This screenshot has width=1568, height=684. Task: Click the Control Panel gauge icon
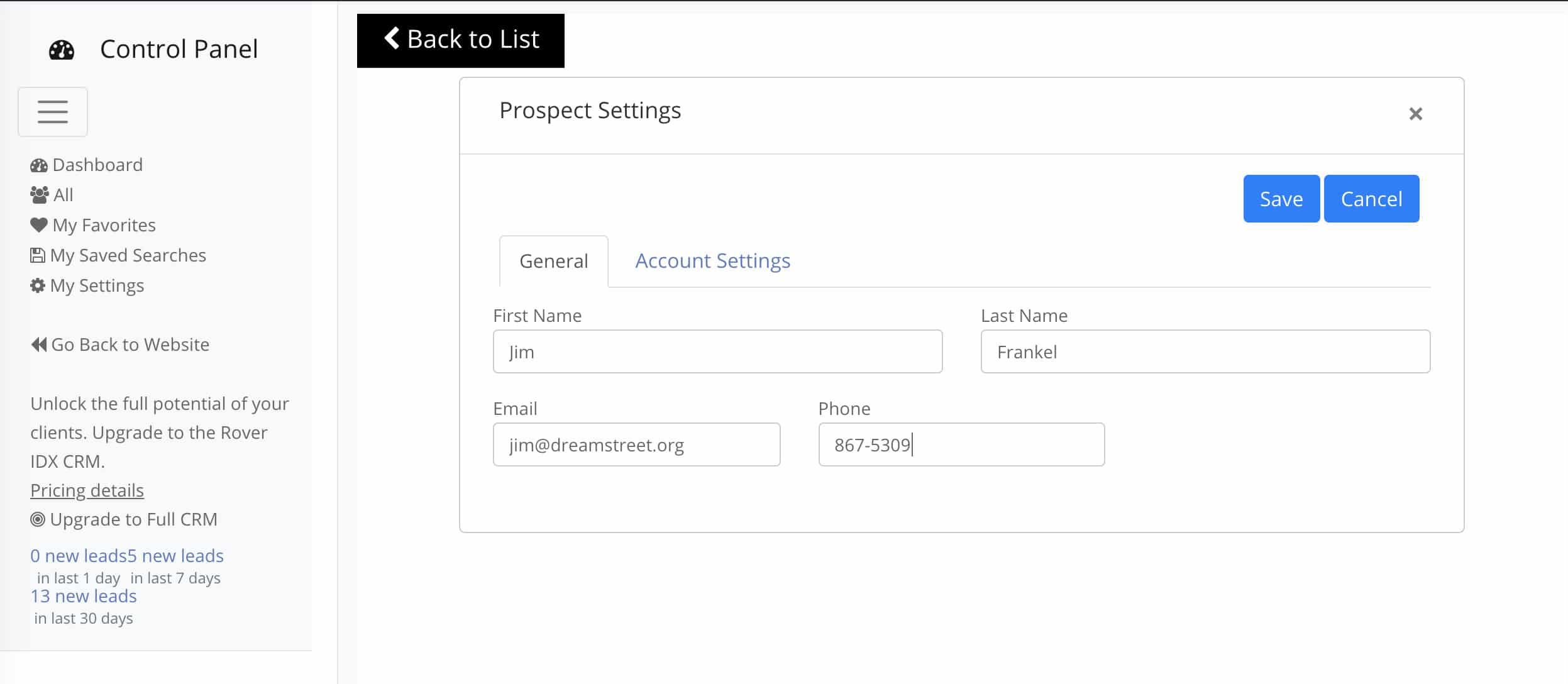point(62,50)
